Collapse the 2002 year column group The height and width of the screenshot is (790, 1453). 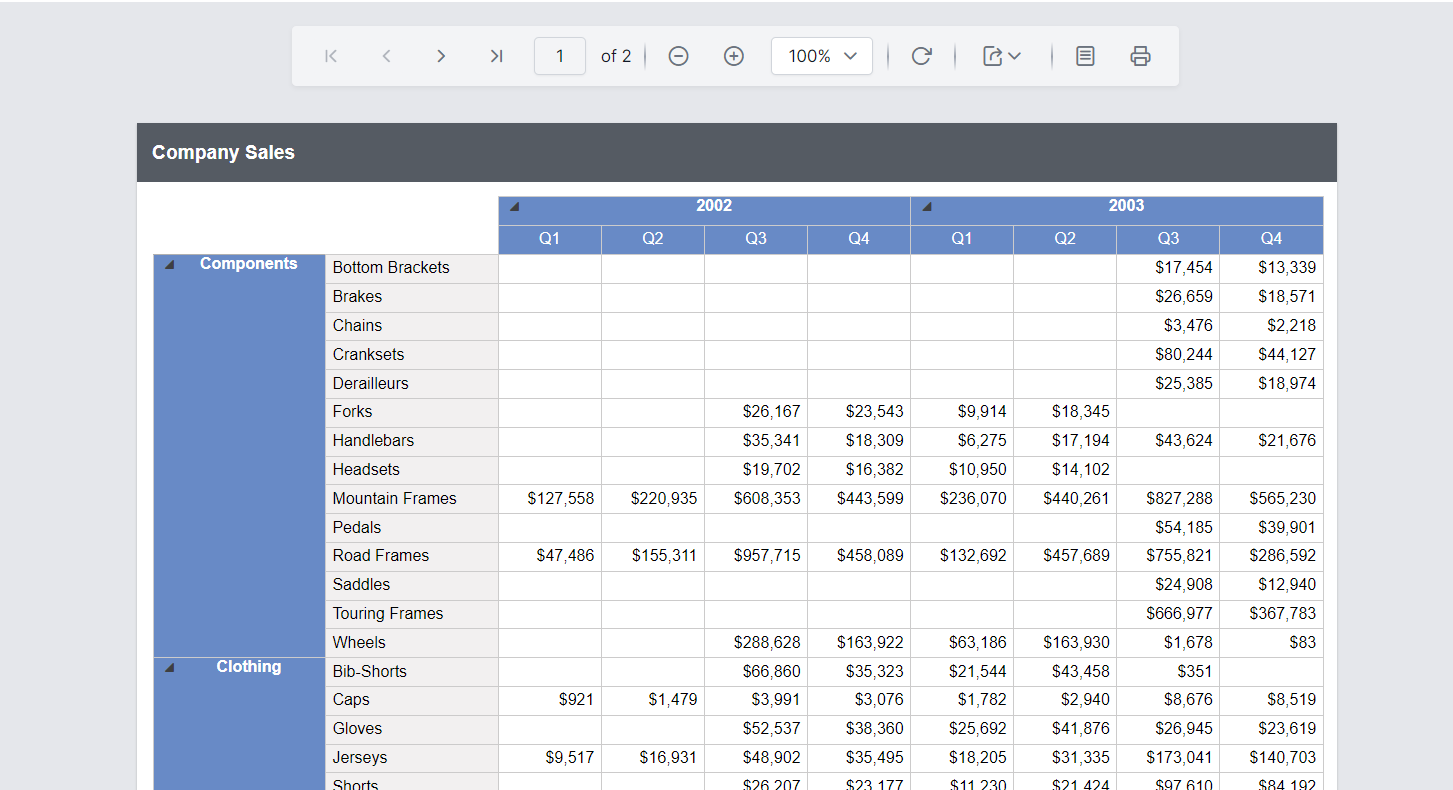[x=514, y=207]
